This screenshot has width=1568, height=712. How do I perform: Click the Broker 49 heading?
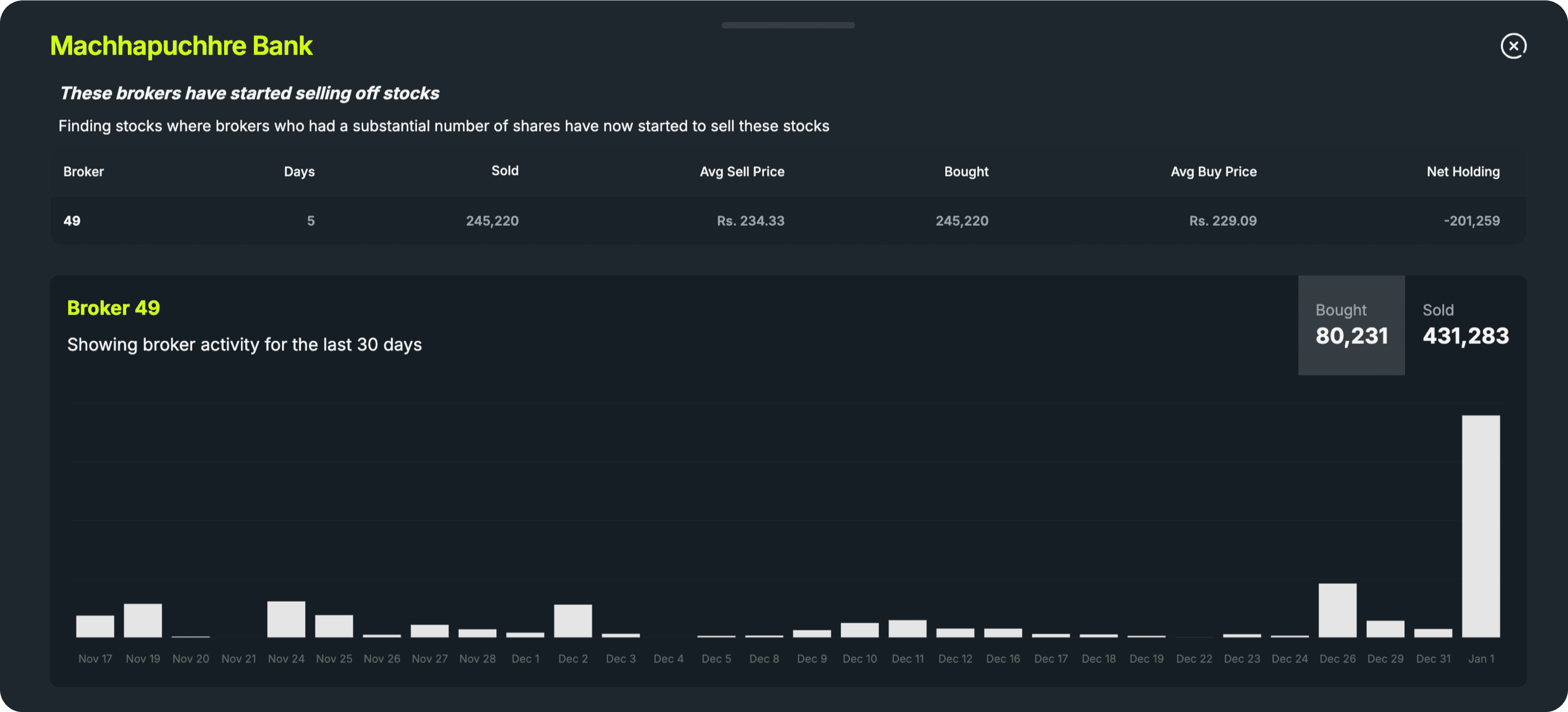113,307
